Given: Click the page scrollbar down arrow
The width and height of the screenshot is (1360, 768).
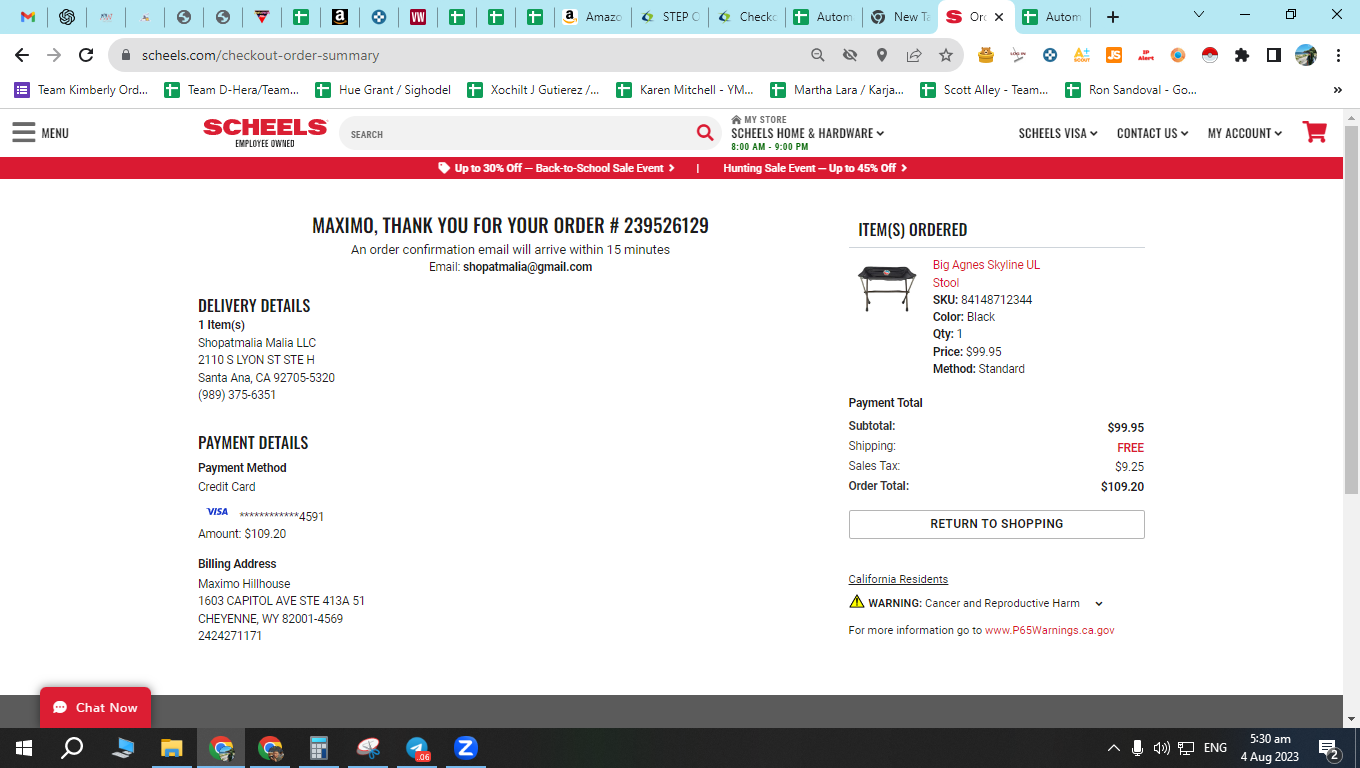Looking at the screenshot, I should pyautogui.click(x=1351, y=719).
